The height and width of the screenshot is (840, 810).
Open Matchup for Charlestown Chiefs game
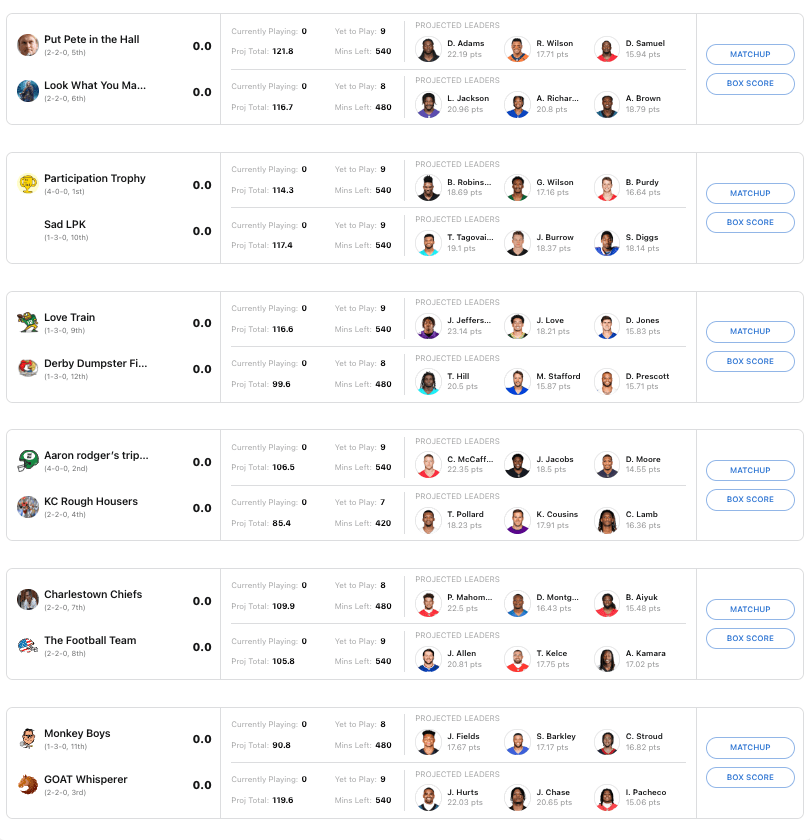click(750, 609)
